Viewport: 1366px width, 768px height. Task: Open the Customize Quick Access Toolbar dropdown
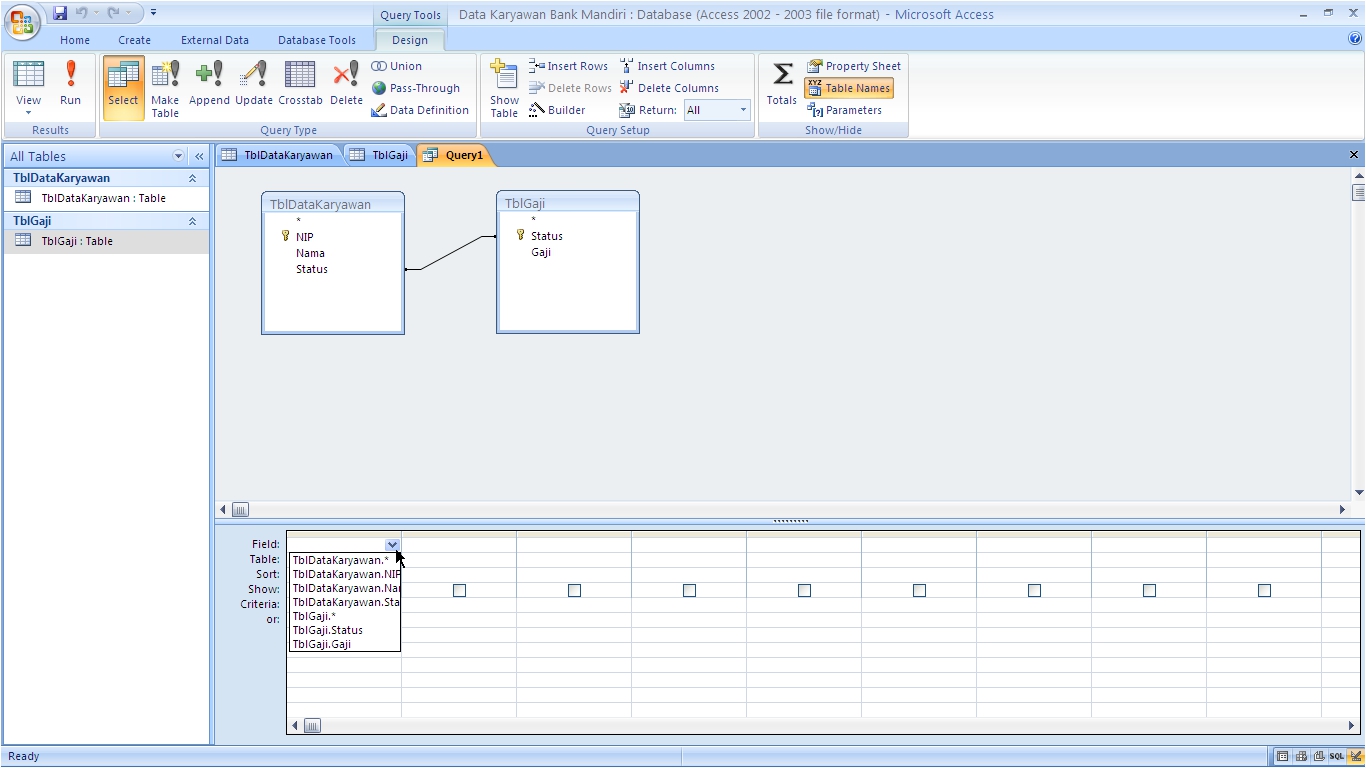click(153, 13)
